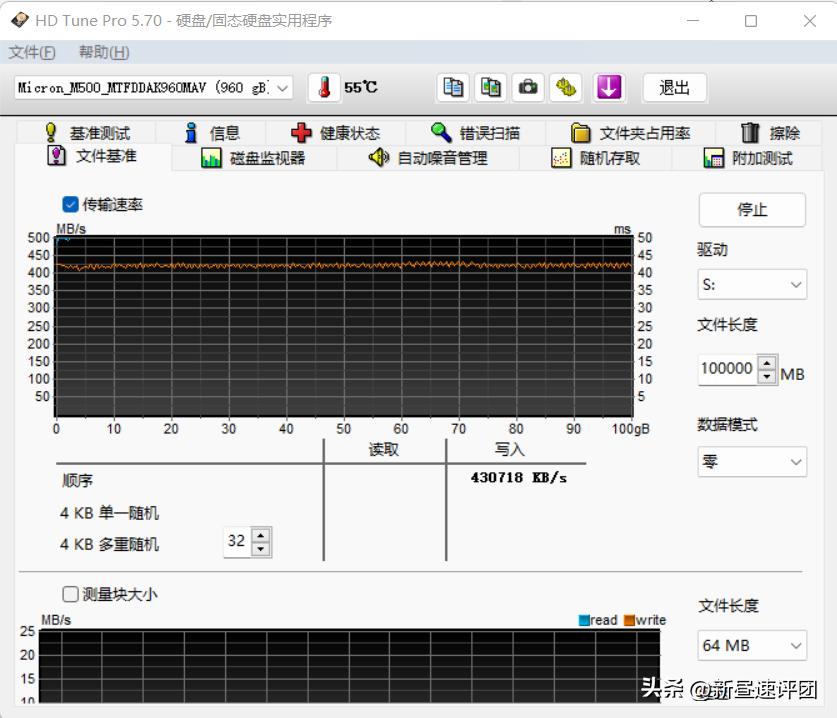This screenshot has height=718, width=837.
Task: Enable the 测量块大小 checkbox
Action: pos(70,594)
